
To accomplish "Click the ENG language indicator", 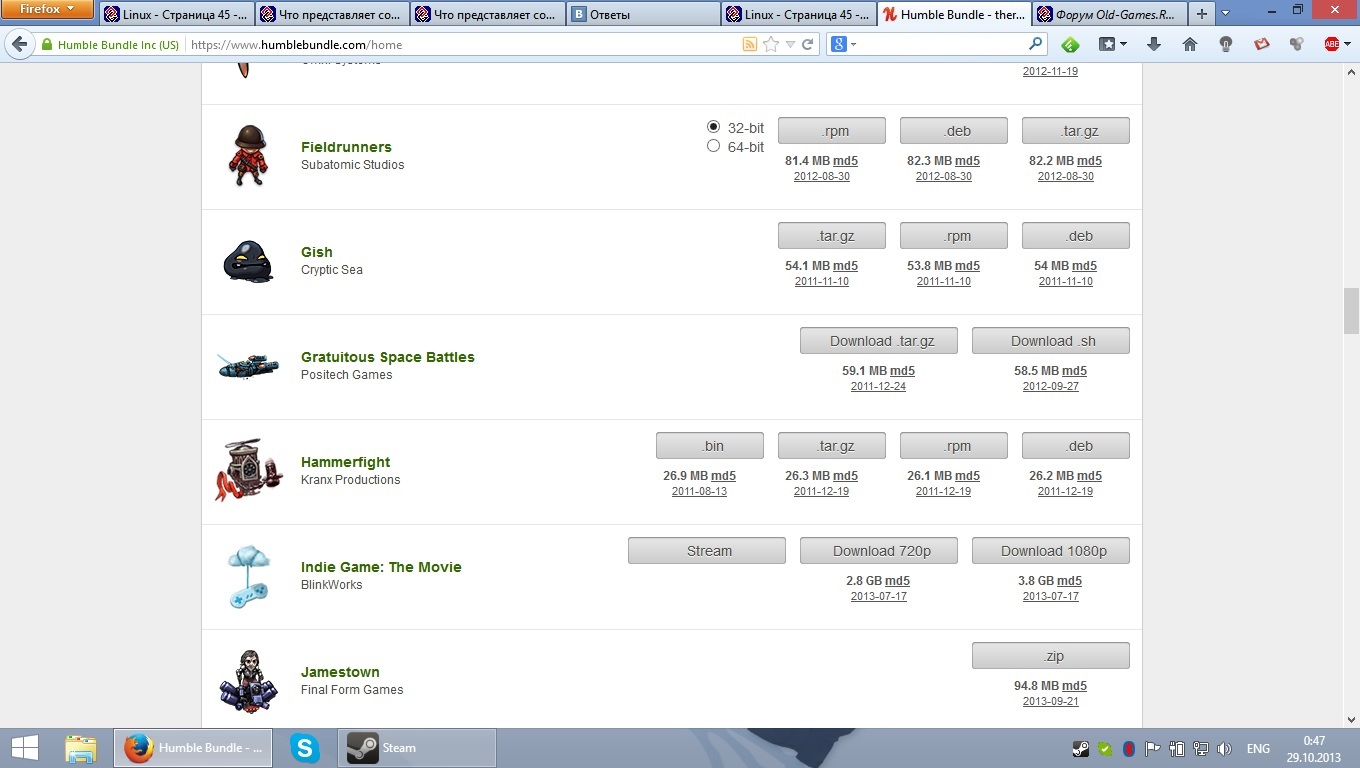I will pos(1258,748).
